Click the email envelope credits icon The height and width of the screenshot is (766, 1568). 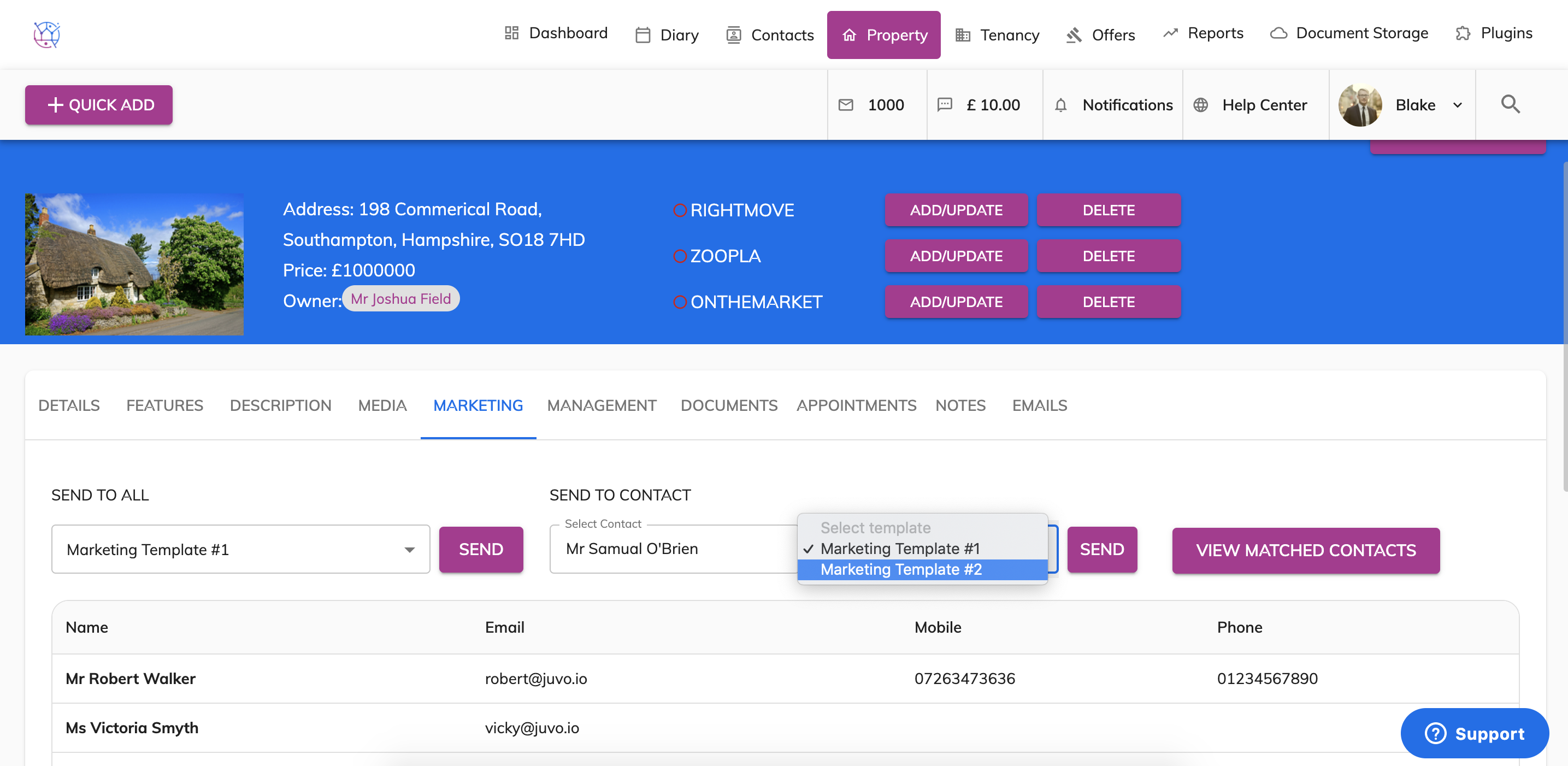(846, 105)
